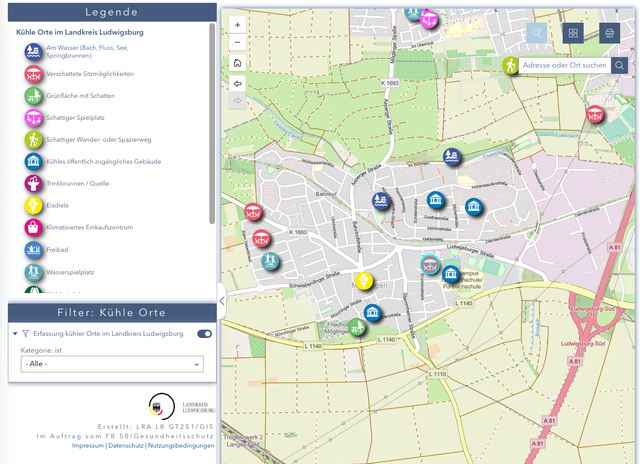Click the legend panel scrollbar
This screenshot has height=464, width=640.
[x=212, y=123]
